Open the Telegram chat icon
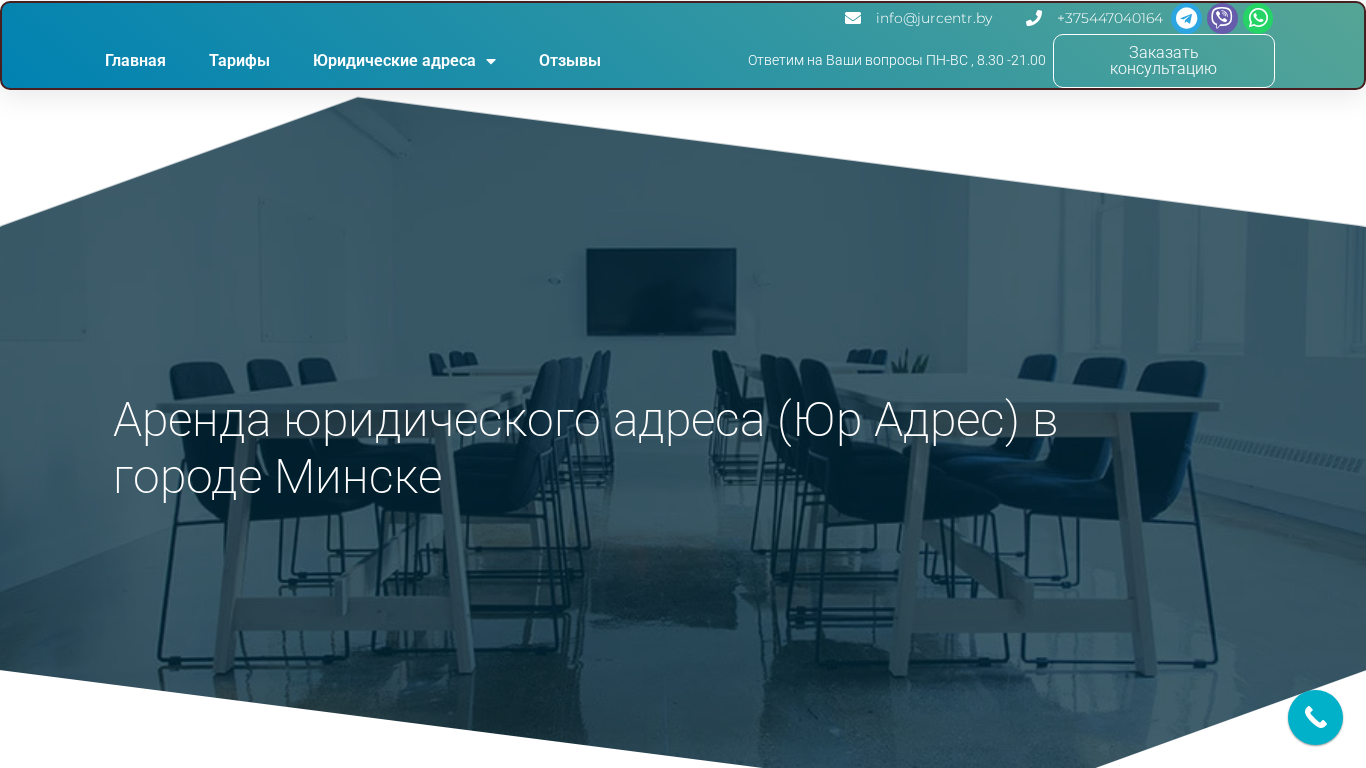1366x768 pixels. [1186, 18]
